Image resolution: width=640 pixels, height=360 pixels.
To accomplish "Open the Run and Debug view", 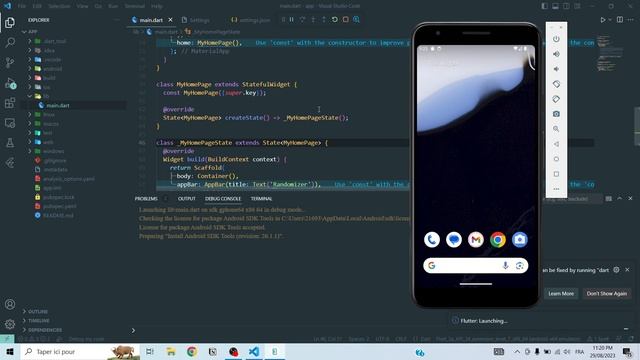I will pos(10,83).
